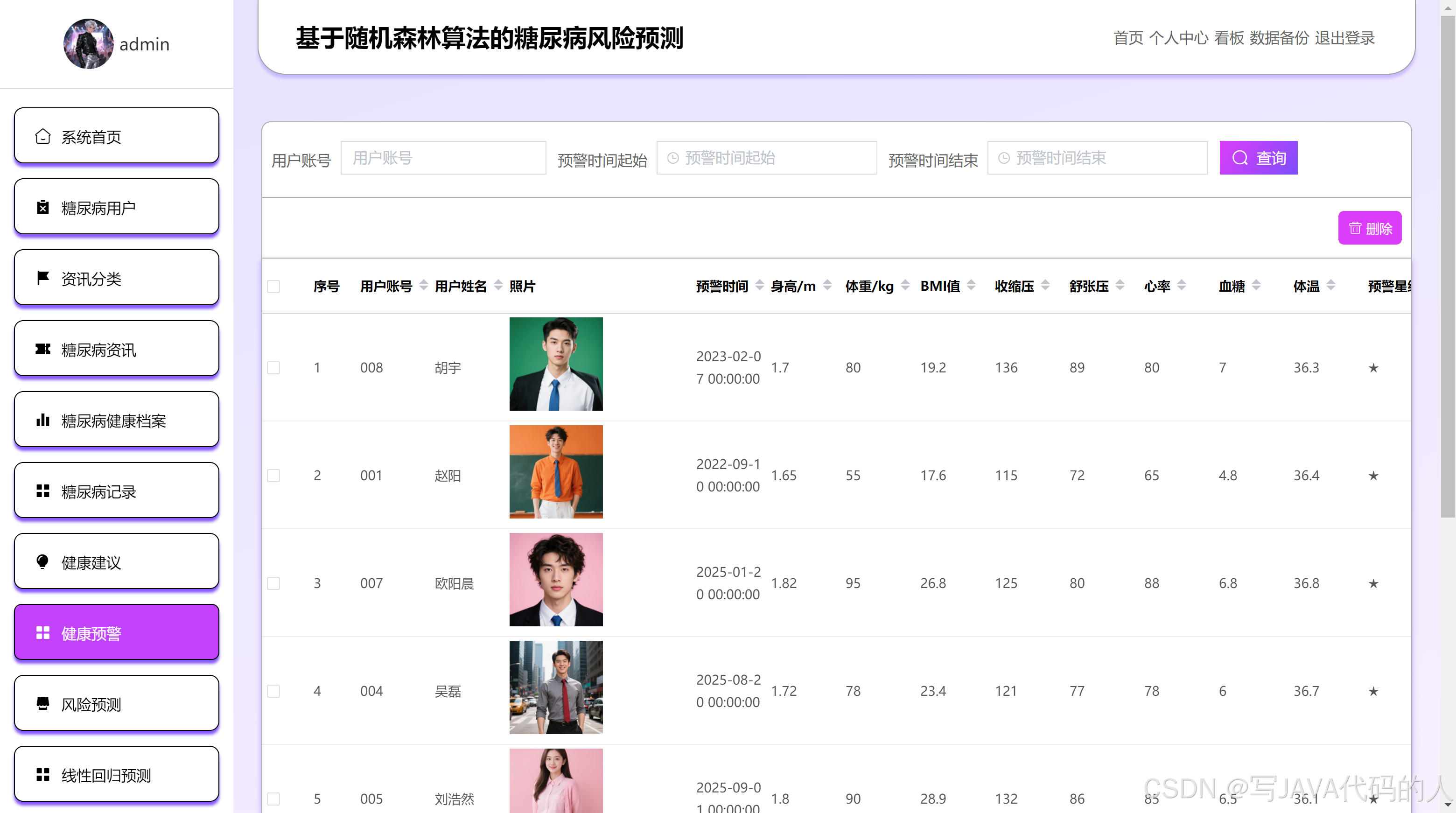This screenshot has width=1456, height=813.
Task: Open photo thumbnail of 赵阳
Action: (x=556, y=472)
